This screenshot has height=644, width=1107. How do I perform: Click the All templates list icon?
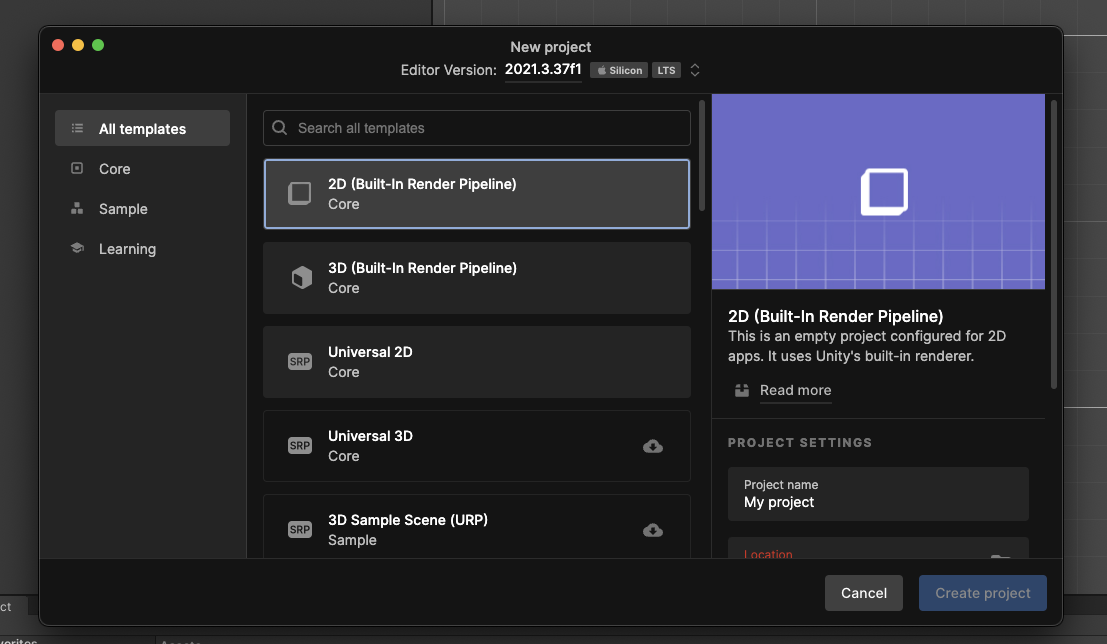click(x=77, y=129)
